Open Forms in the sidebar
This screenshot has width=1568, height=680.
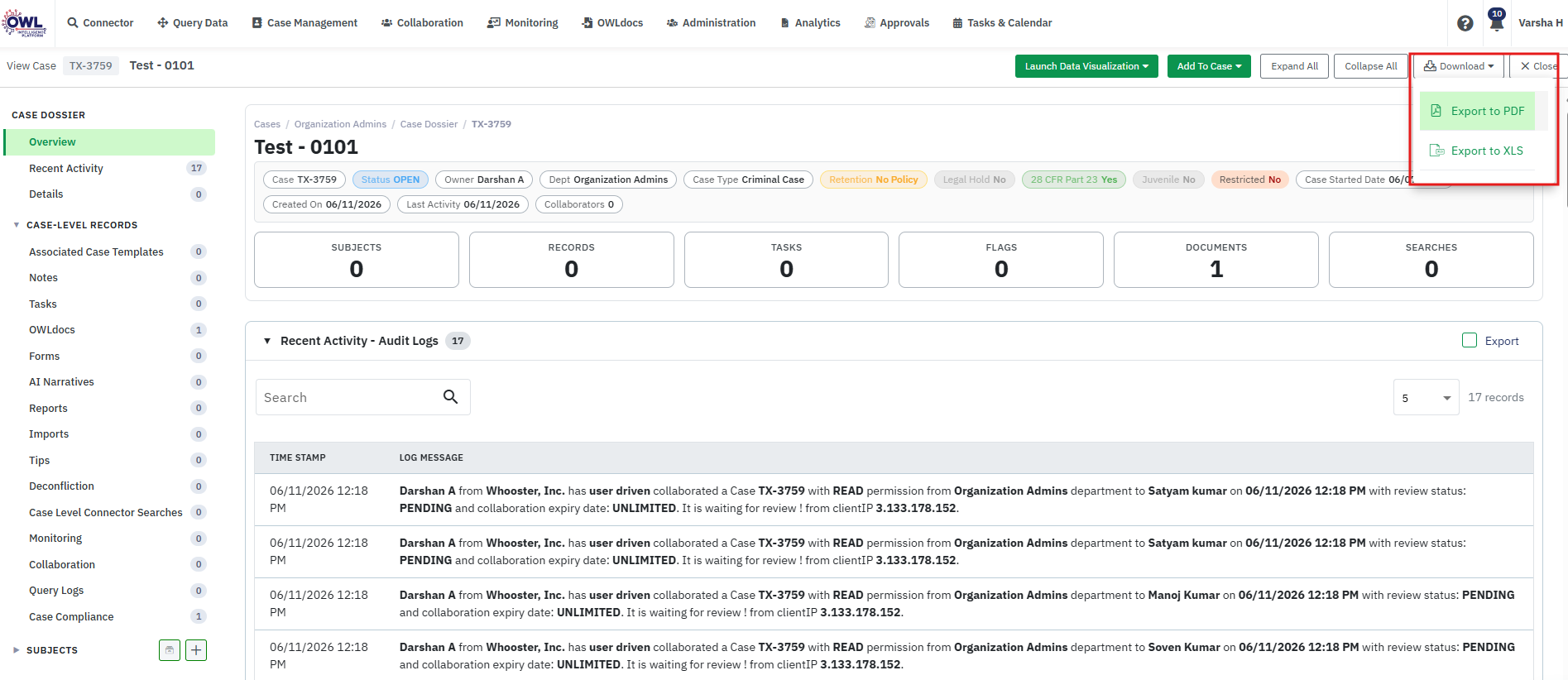pos(109,356)
